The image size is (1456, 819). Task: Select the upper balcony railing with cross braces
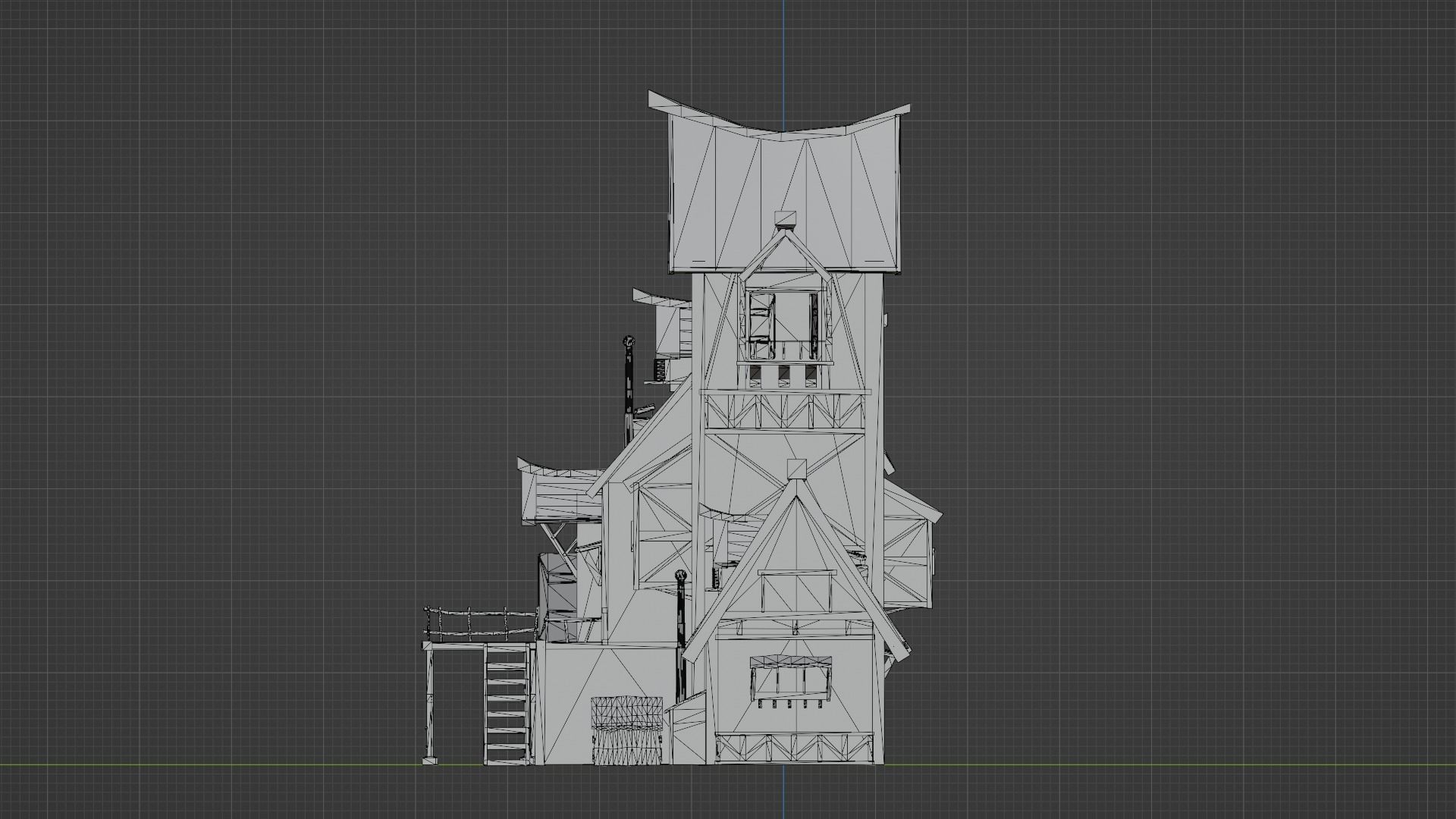click(x=784, y=410)
